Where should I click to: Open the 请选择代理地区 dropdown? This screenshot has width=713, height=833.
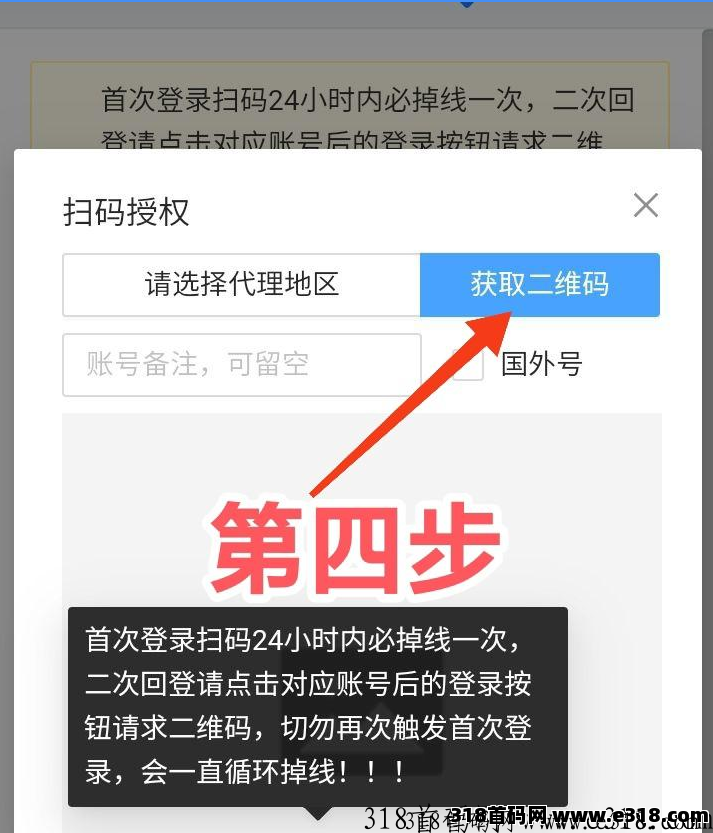(x=242, y=285)
